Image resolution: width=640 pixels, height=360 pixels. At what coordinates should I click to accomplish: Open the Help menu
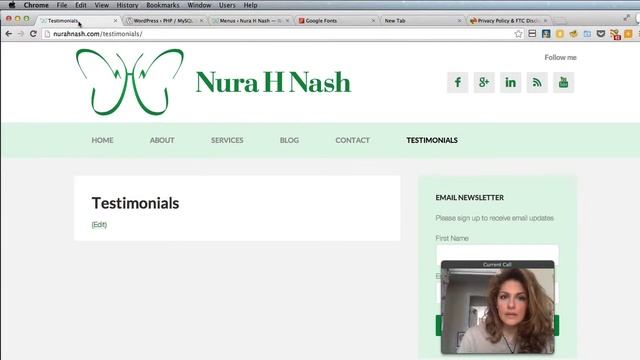[x=250, y=5]
